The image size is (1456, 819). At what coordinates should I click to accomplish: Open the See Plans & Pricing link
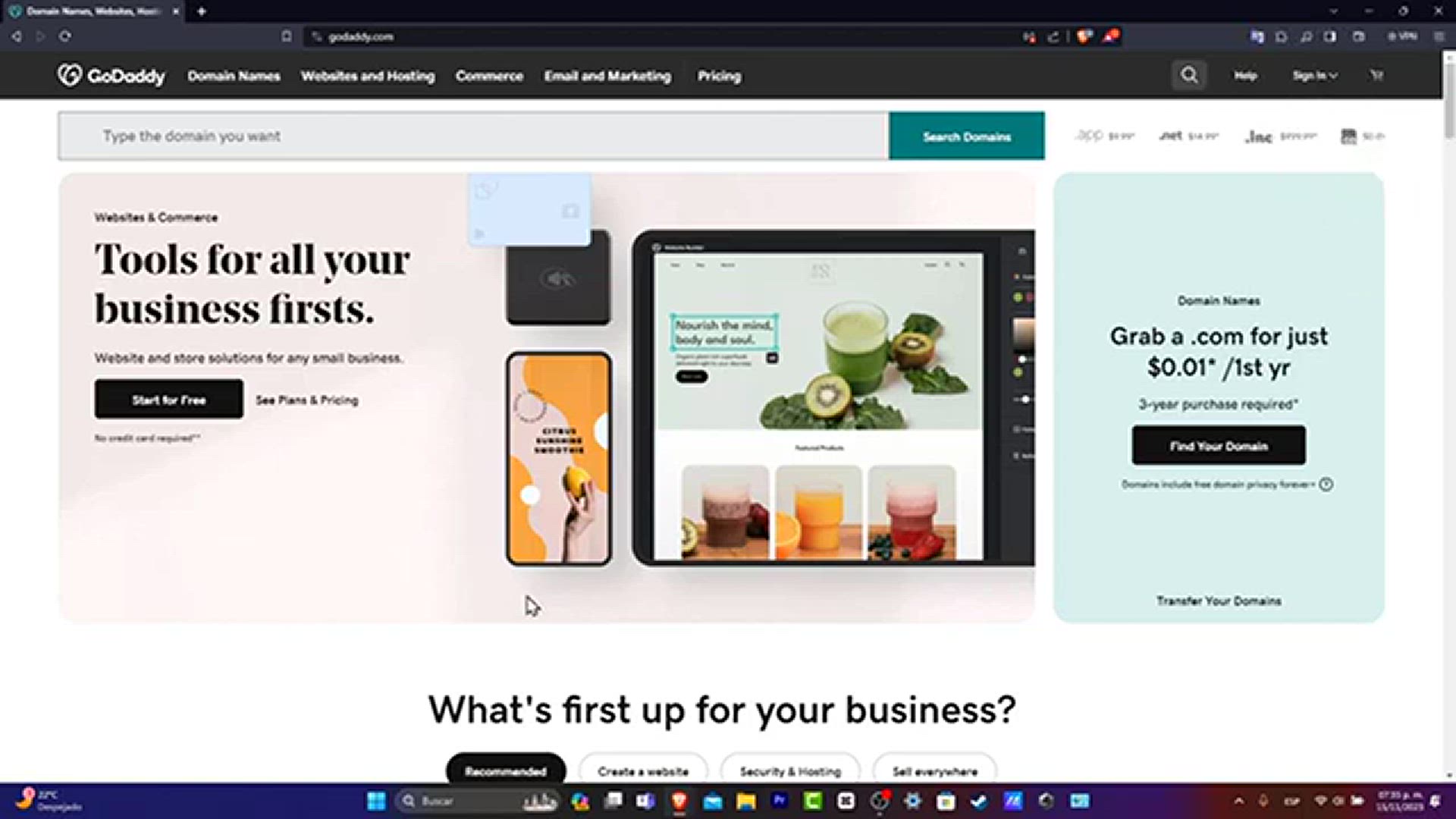[307, 400]
